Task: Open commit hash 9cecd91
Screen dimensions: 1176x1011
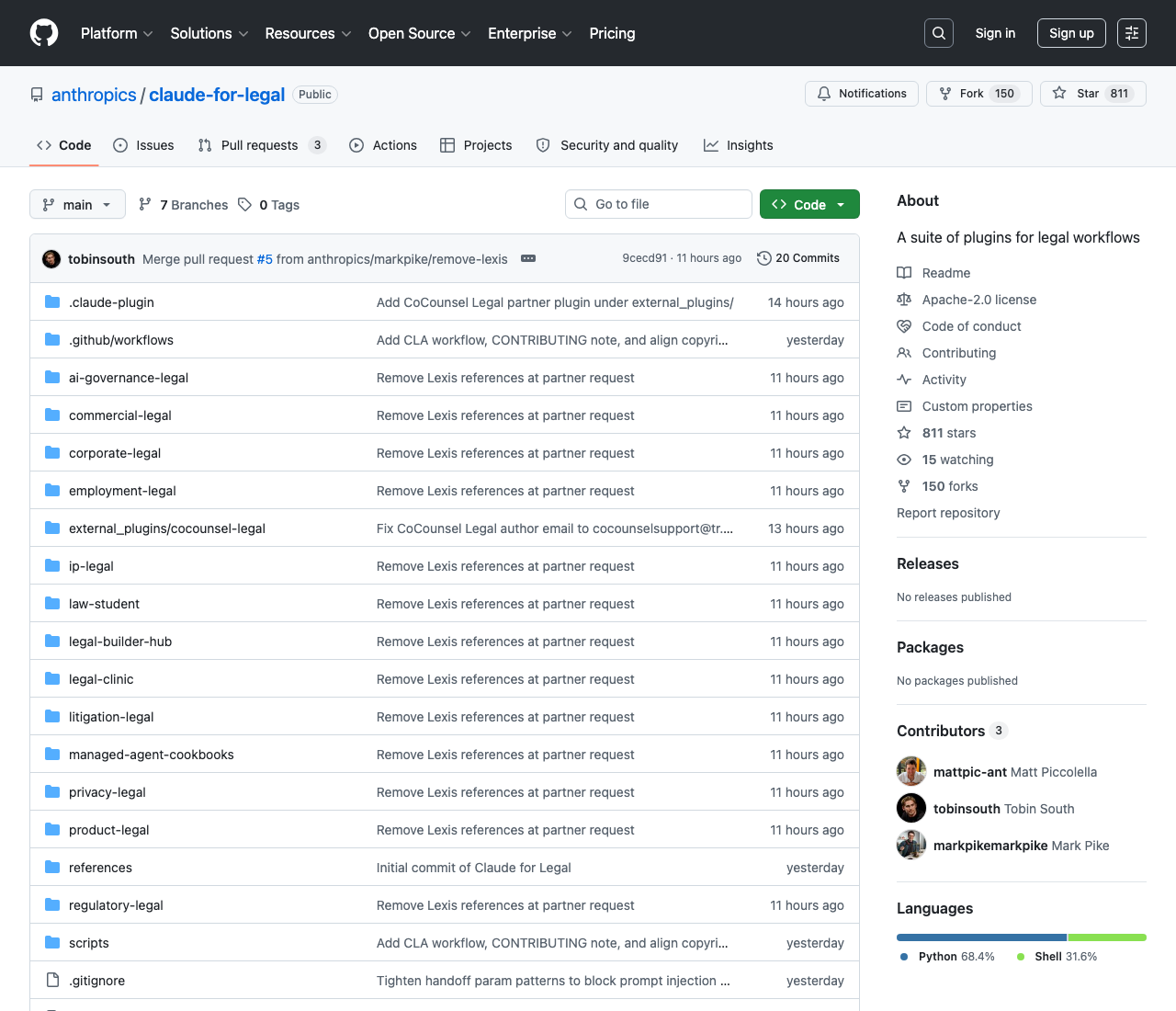Action: click(644, 258)
